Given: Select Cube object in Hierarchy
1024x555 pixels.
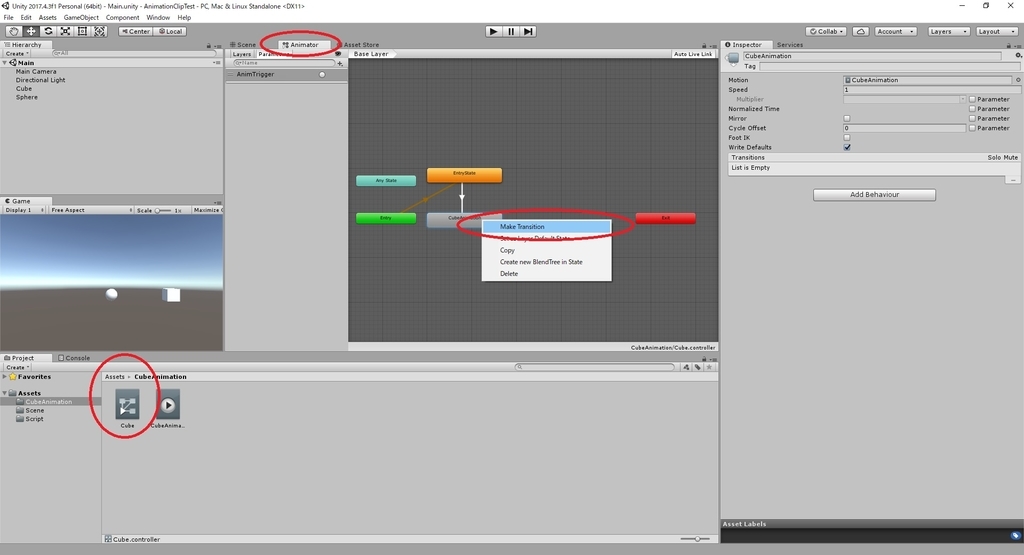Looking at the screenshot, I should coord(24,89).
